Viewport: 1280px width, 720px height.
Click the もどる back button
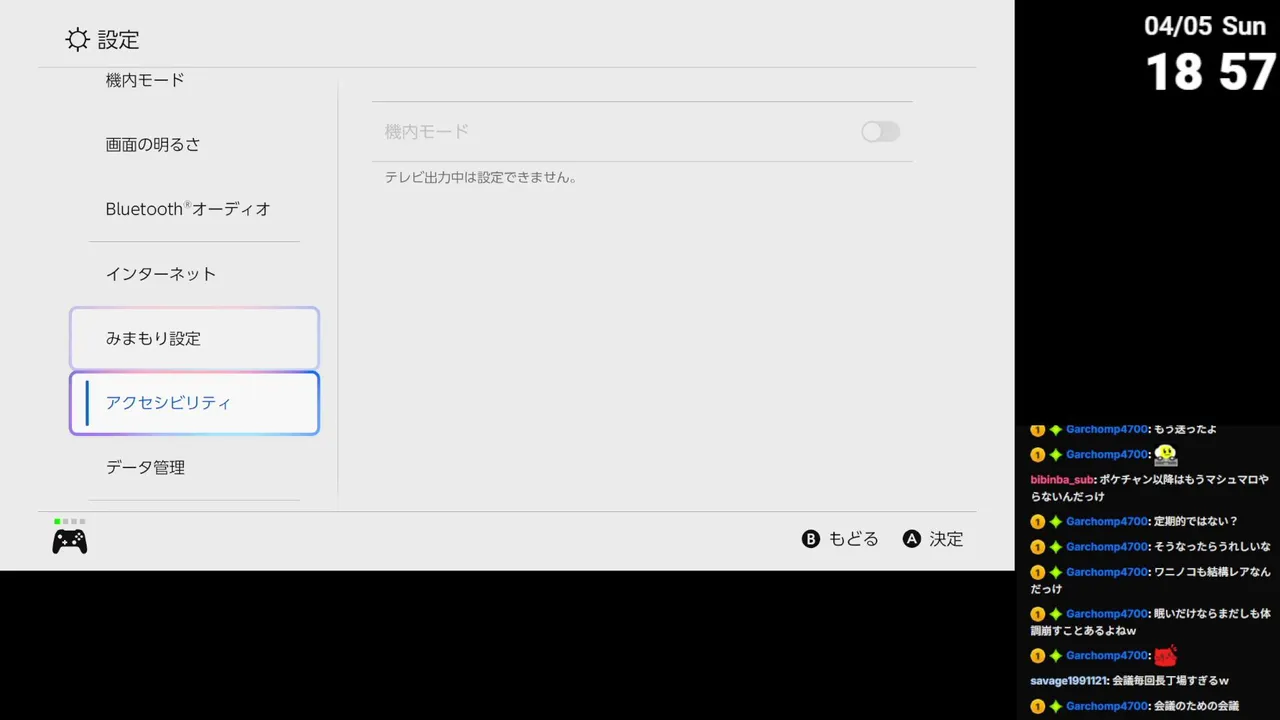click(840, 539)
